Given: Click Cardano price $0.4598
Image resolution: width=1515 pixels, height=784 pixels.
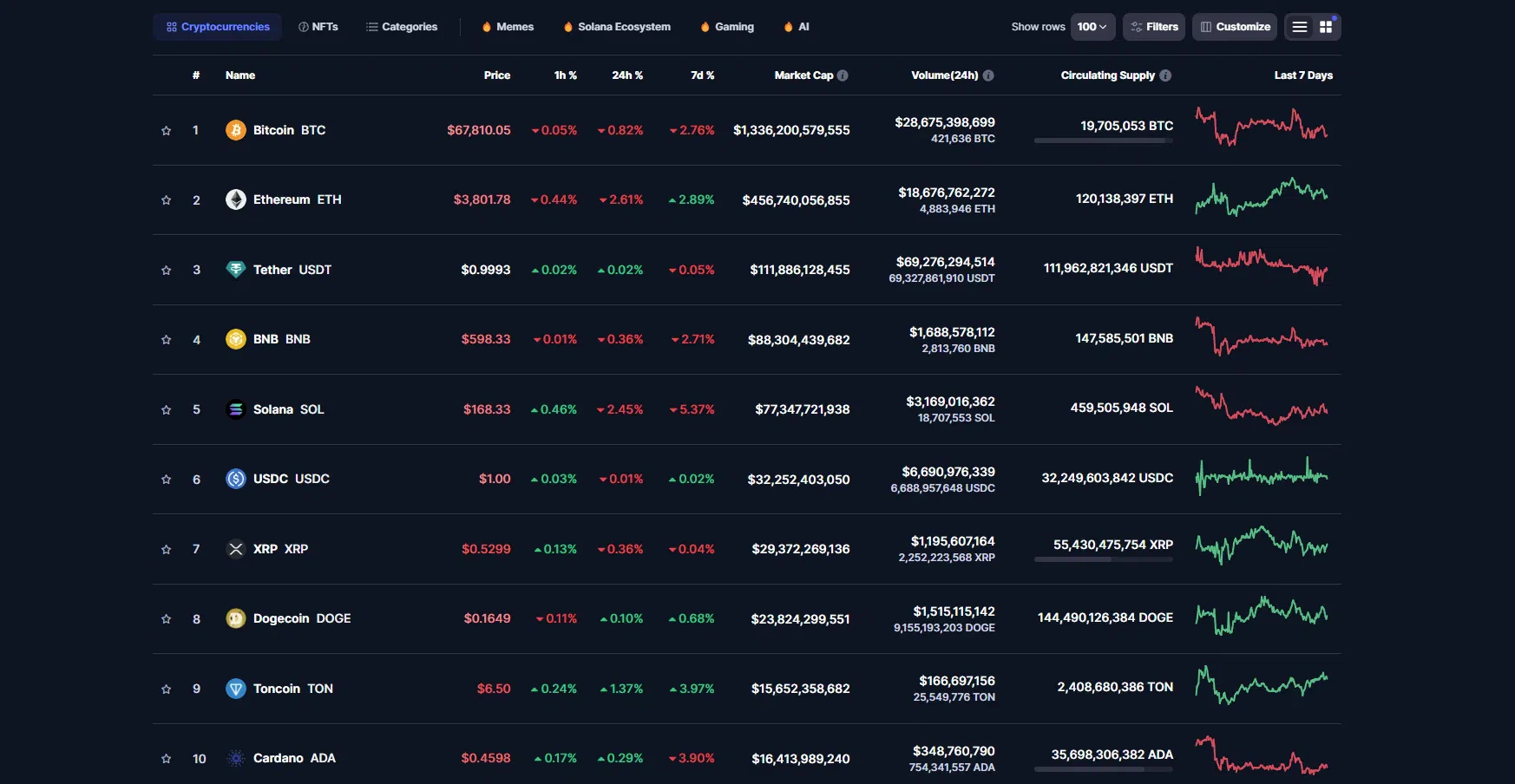Looking at the screenshot, I should 486,758.
